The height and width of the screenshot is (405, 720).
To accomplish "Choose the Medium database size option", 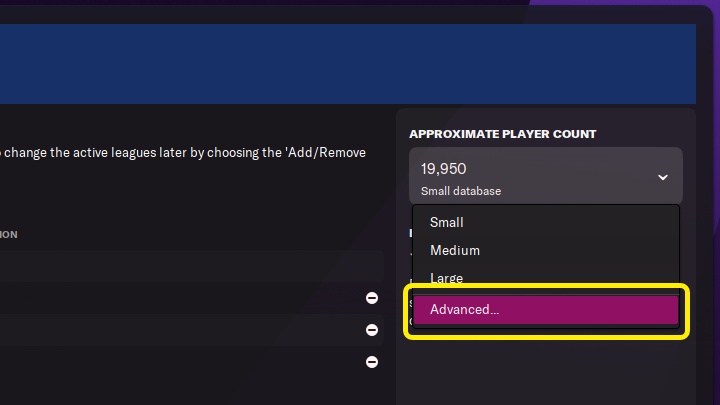I will pyautogui.click(x=455, y=250).
